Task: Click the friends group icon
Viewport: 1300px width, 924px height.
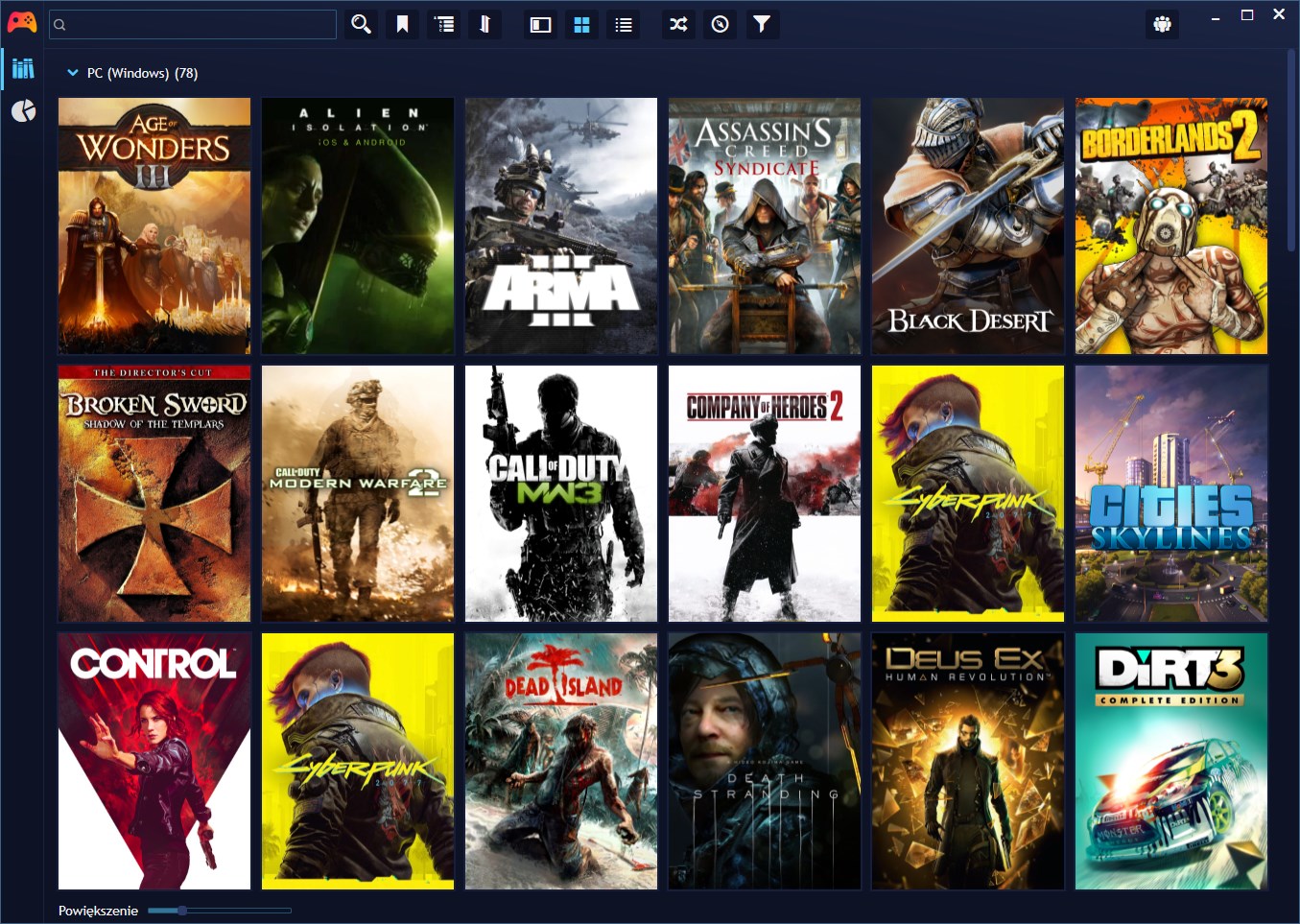Action: (x=1162, y=24)
